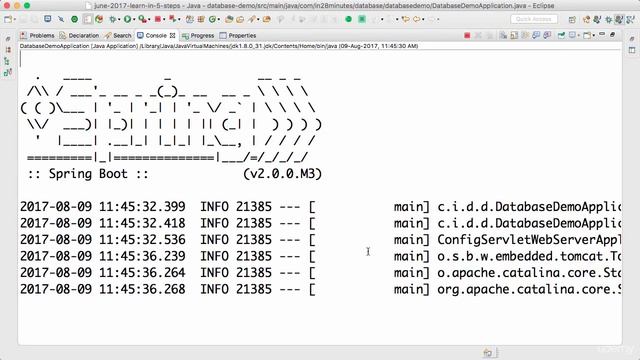640x360 pixels.
Task: Click the Relaunch icon in main toolbar
Action: [173, 19]
